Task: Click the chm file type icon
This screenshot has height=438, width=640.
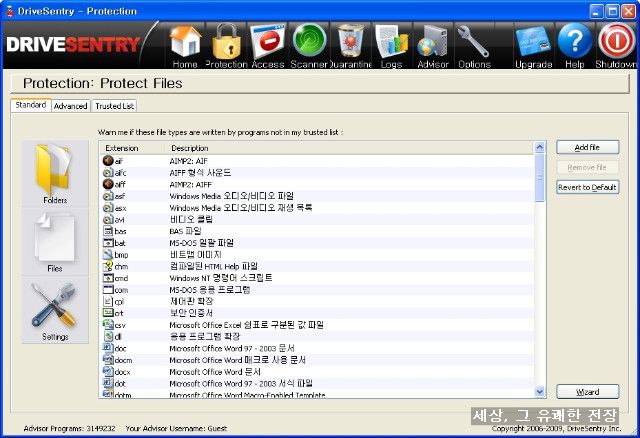Action: pyautogui.click(x=108, y=267)
